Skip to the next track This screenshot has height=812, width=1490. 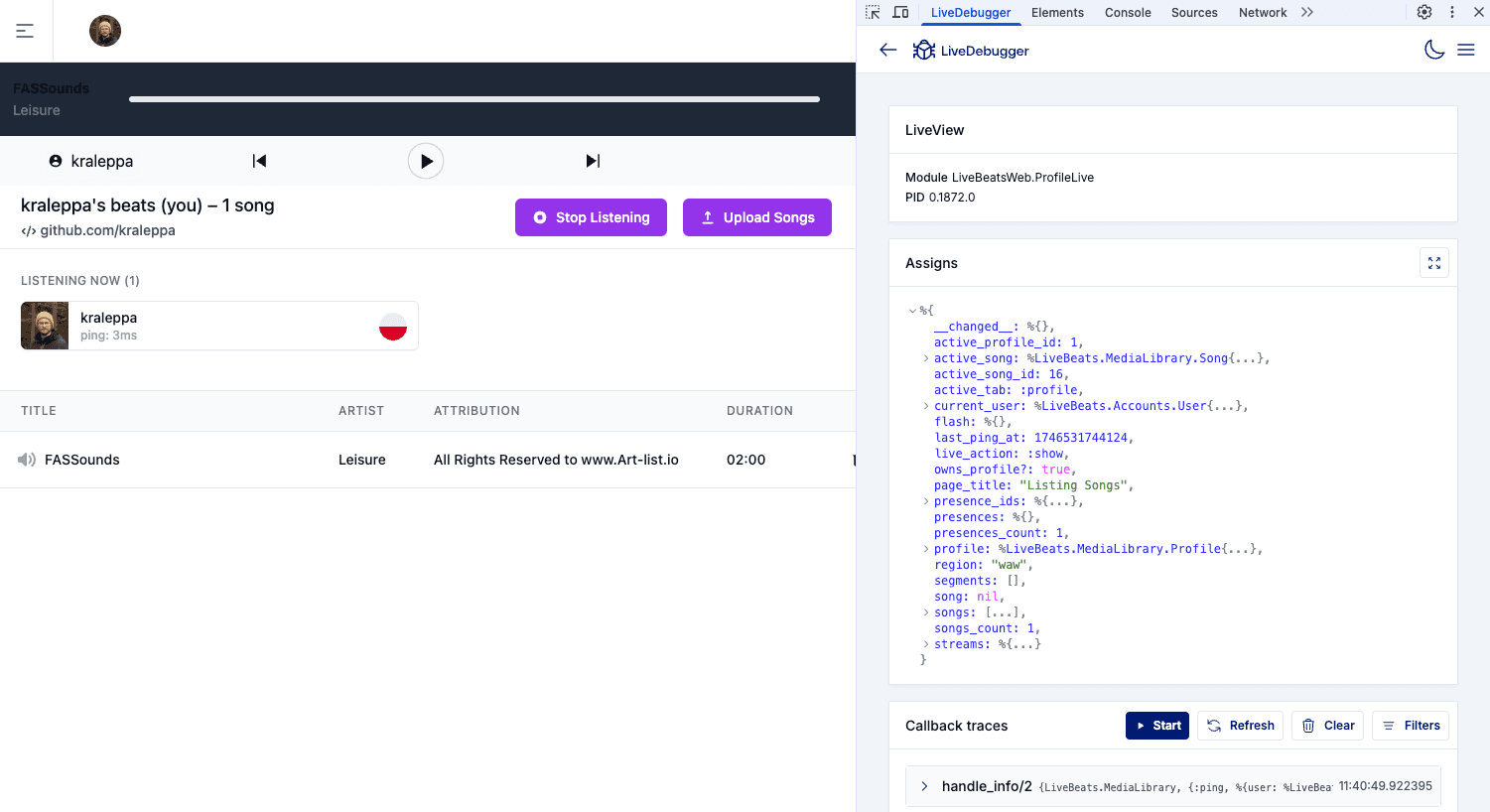pyautogui.click(x=593, y=161)
